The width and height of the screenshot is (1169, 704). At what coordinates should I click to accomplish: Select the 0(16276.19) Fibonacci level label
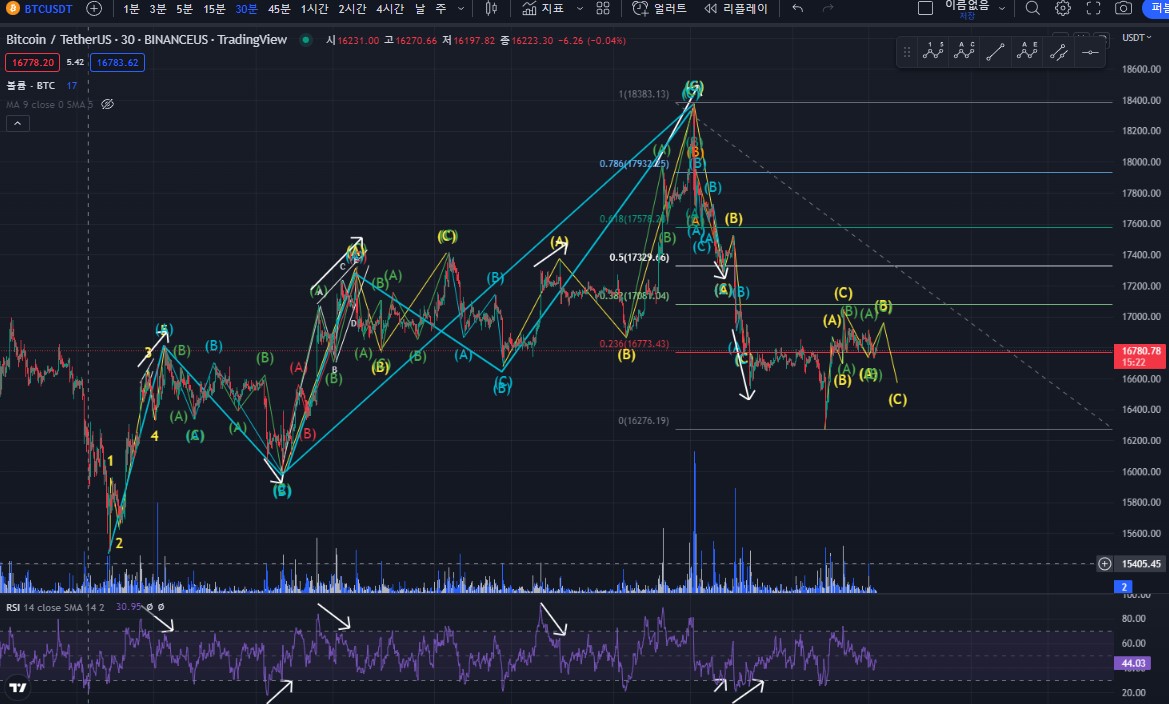tap(643, 421)
